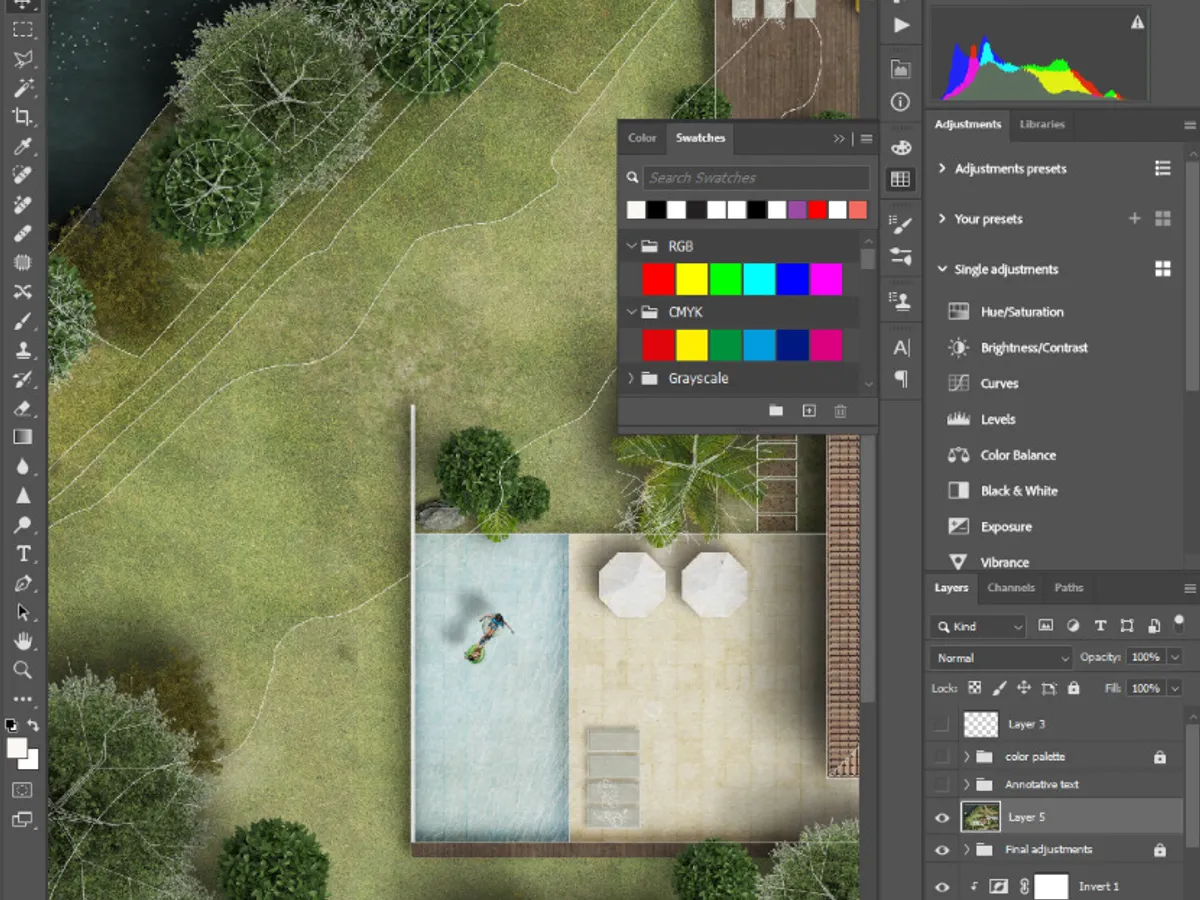Select the Clone Stamp tool

coord(23,349)
